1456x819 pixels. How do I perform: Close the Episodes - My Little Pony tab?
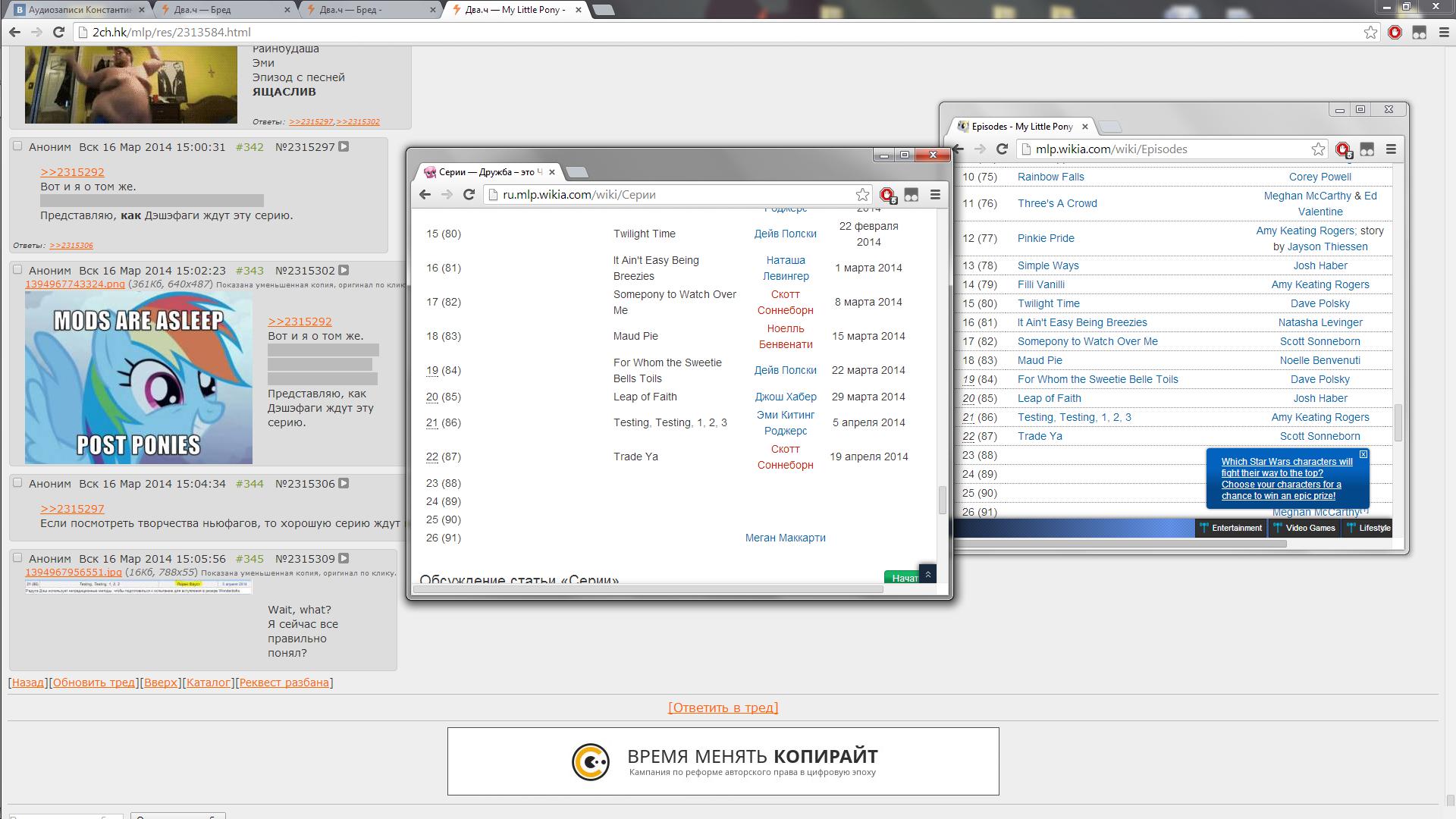point(1085,127)
